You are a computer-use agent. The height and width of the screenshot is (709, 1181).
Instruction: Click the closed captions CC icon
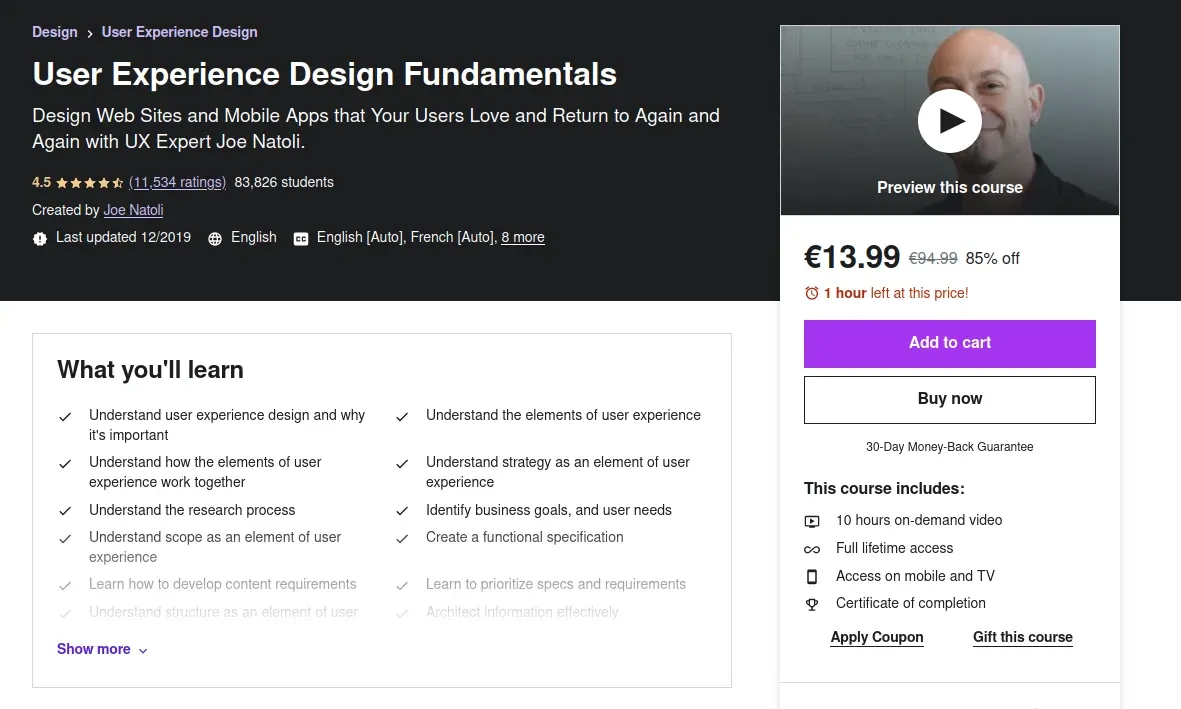[300, 238]
